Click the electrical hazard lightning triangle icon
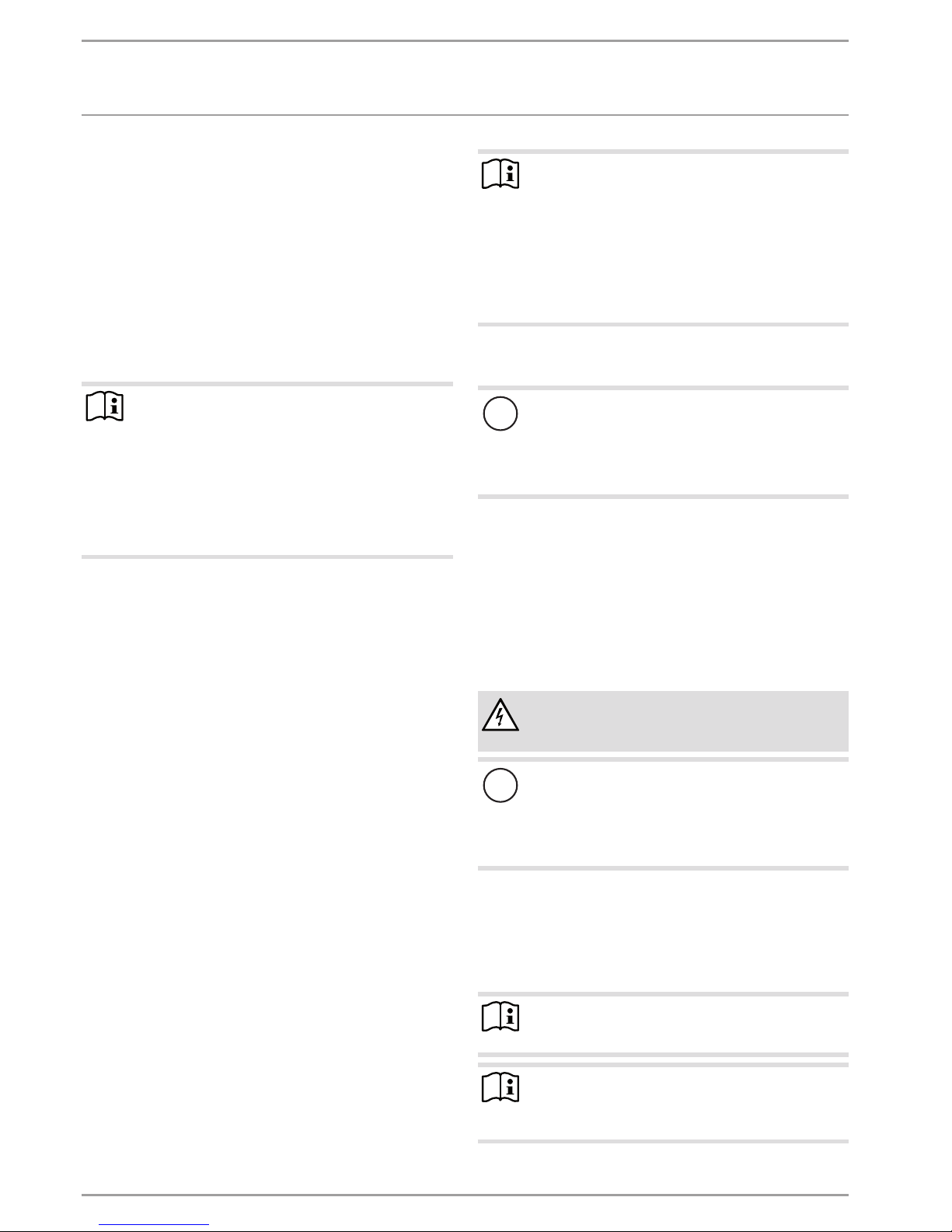The height and width of the screenshot is (1232, 952). (500, 716)
